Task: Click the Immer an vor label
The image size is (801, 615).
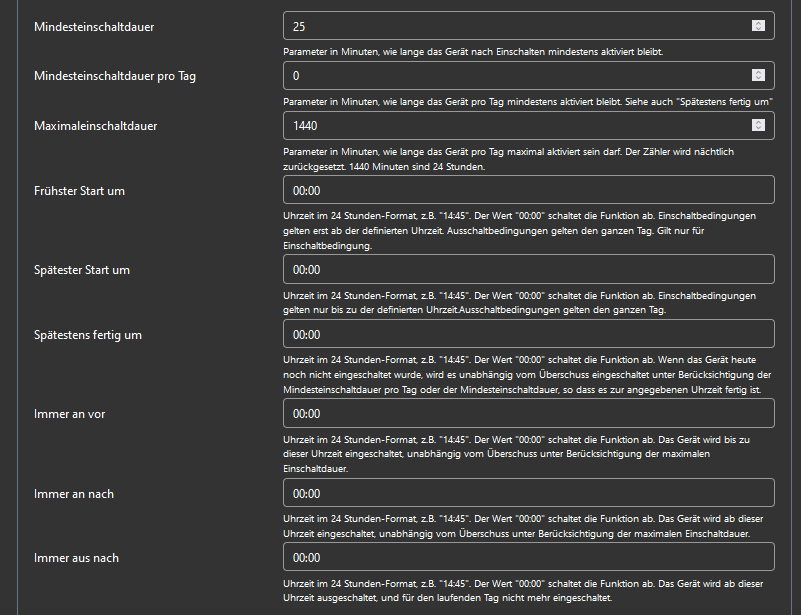Action: (69, 414)
